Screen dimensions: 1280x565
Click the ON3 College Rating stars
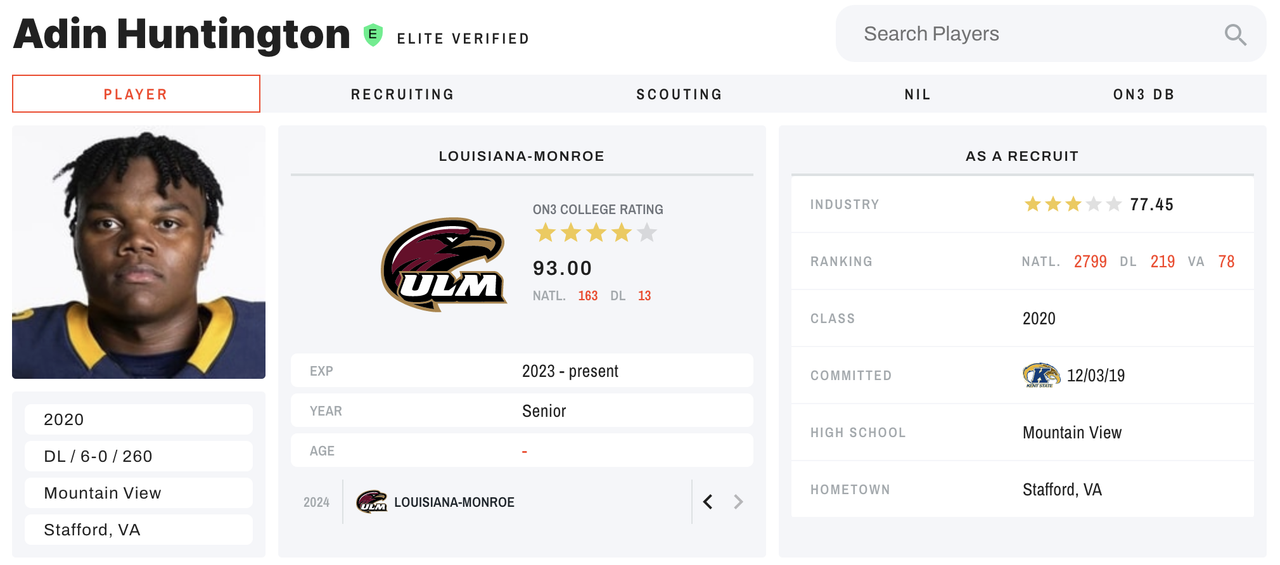596,234
